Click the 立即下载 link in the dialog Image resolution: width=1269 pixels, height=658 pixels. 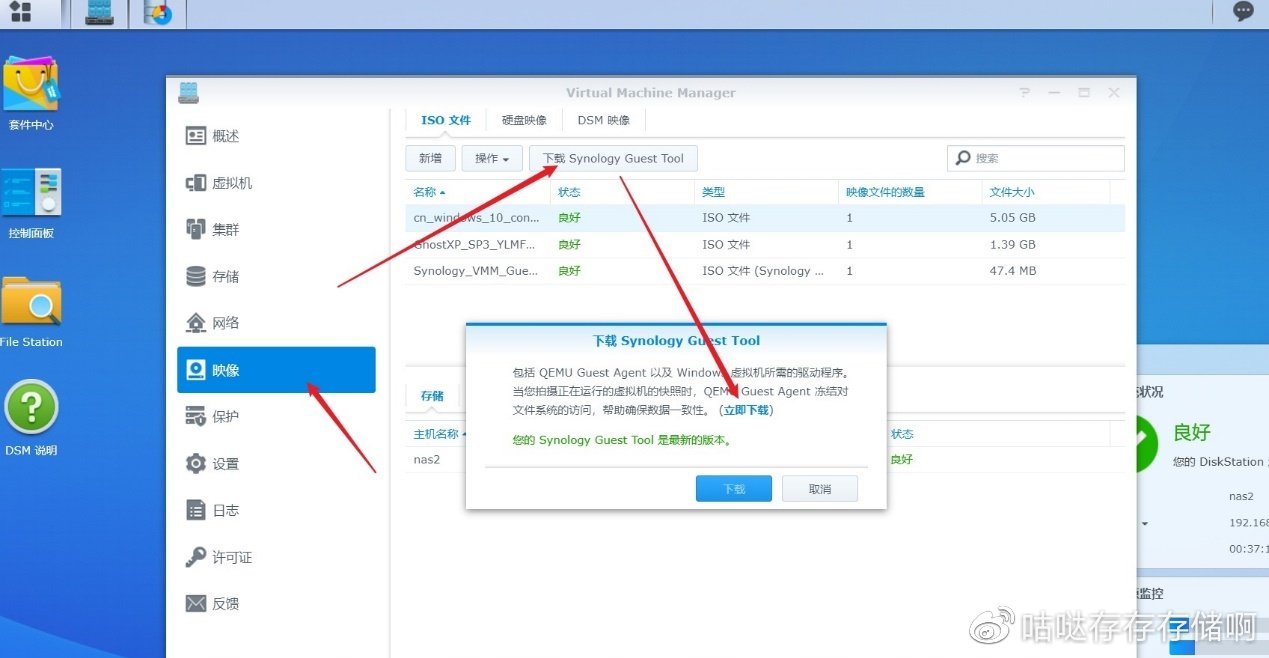(x=748, y=410)
